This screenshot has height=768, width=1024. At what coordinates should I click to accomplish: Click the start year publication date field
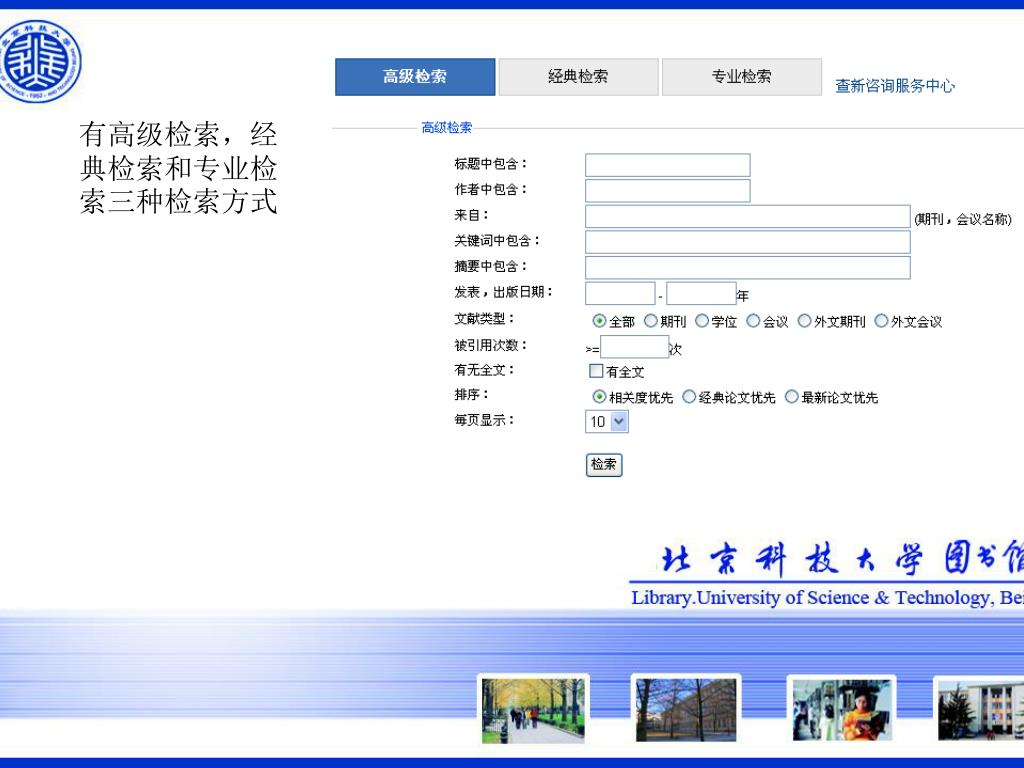pos(620,293)
